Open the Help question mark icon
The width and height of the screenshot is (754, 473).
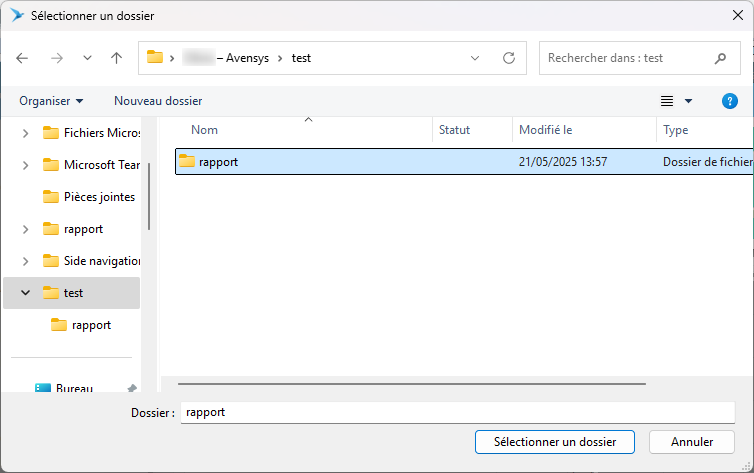729,101
